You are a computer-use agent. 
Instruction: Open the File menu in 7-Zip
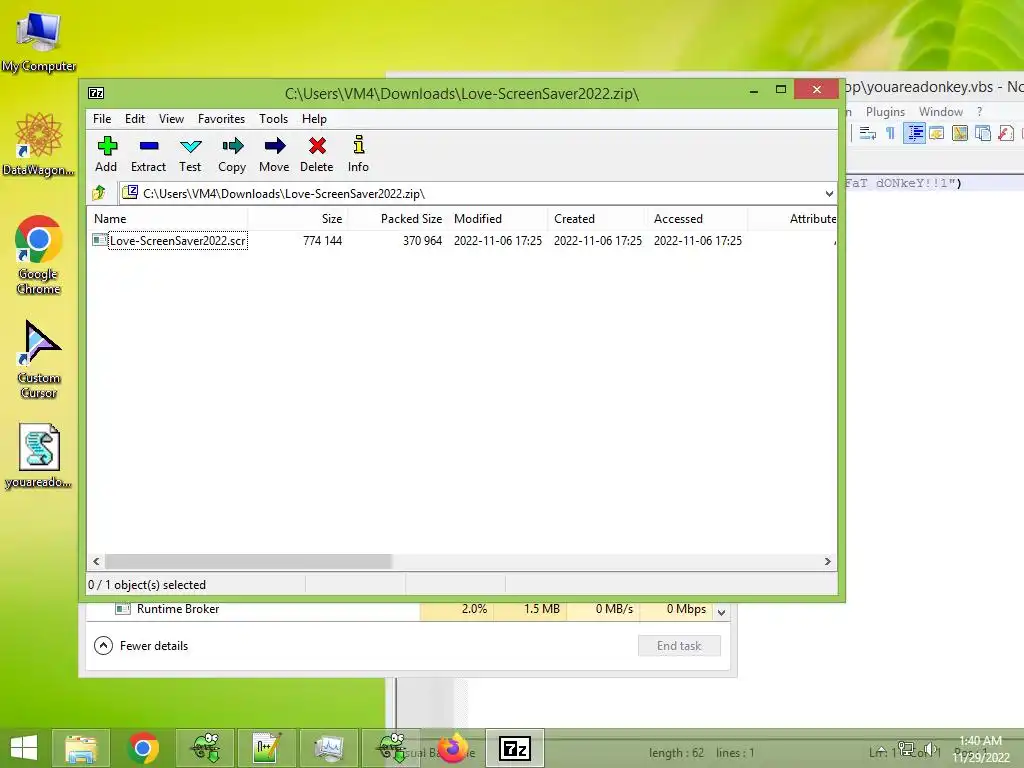pos(102,119)
